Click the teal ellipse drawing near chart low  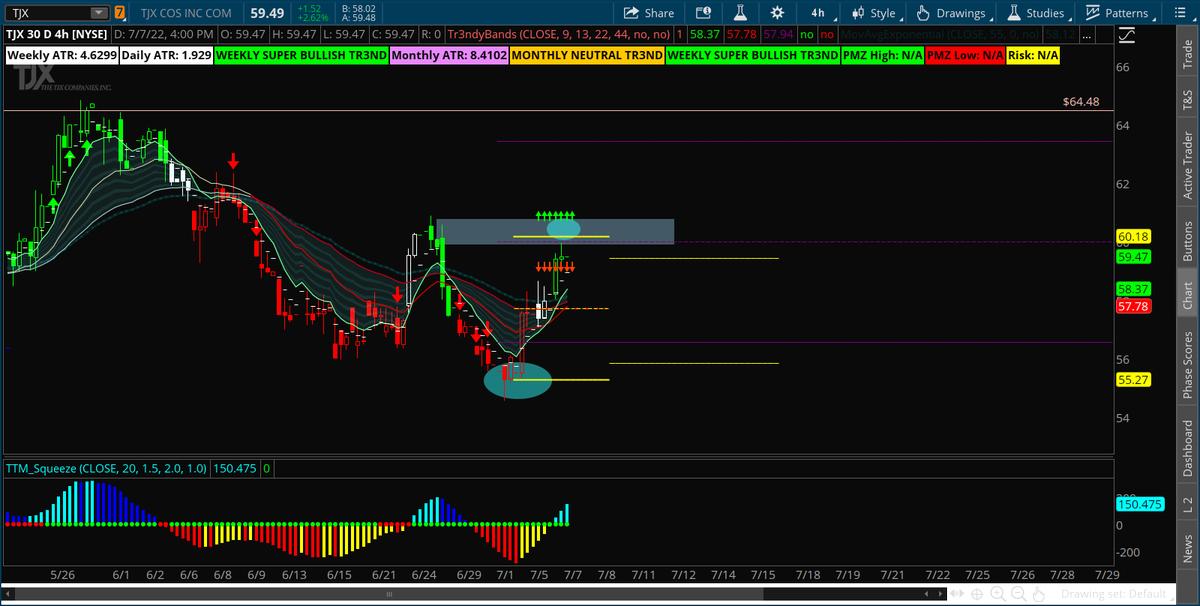[518, 380]
